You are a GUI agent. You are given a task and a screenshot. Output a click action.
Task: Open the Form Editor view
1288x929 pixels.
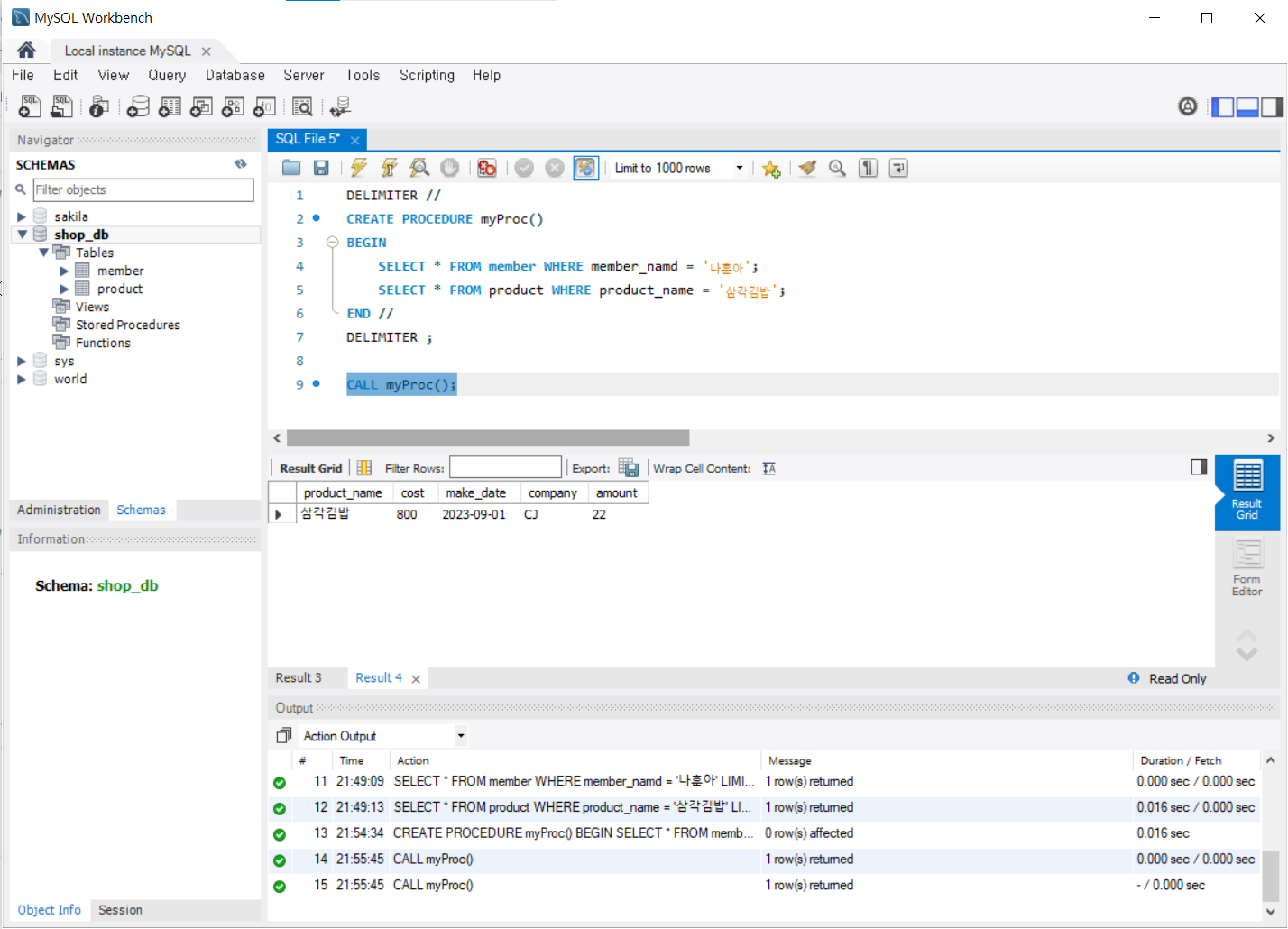tap(1247, 568)
